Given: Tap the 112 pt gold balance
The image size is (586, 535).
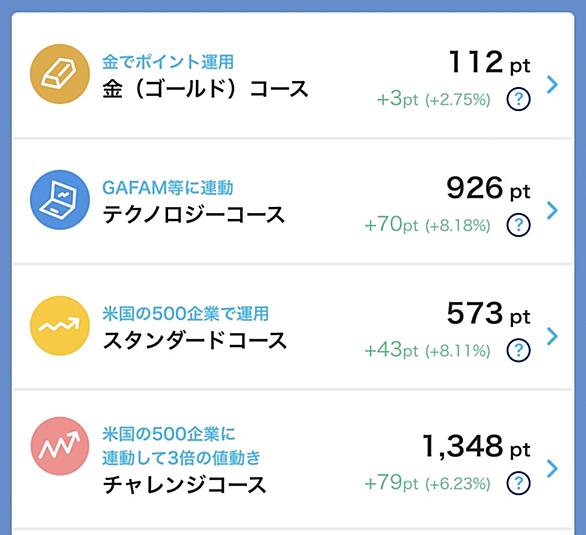Looking at the screenshot, I should pos(489,62).
